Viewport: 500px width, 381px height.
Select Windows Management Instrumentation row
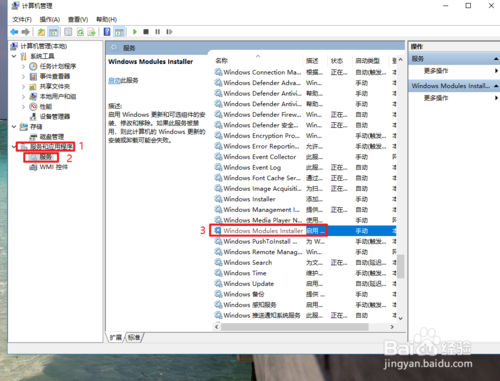click(x=305, y=210)
